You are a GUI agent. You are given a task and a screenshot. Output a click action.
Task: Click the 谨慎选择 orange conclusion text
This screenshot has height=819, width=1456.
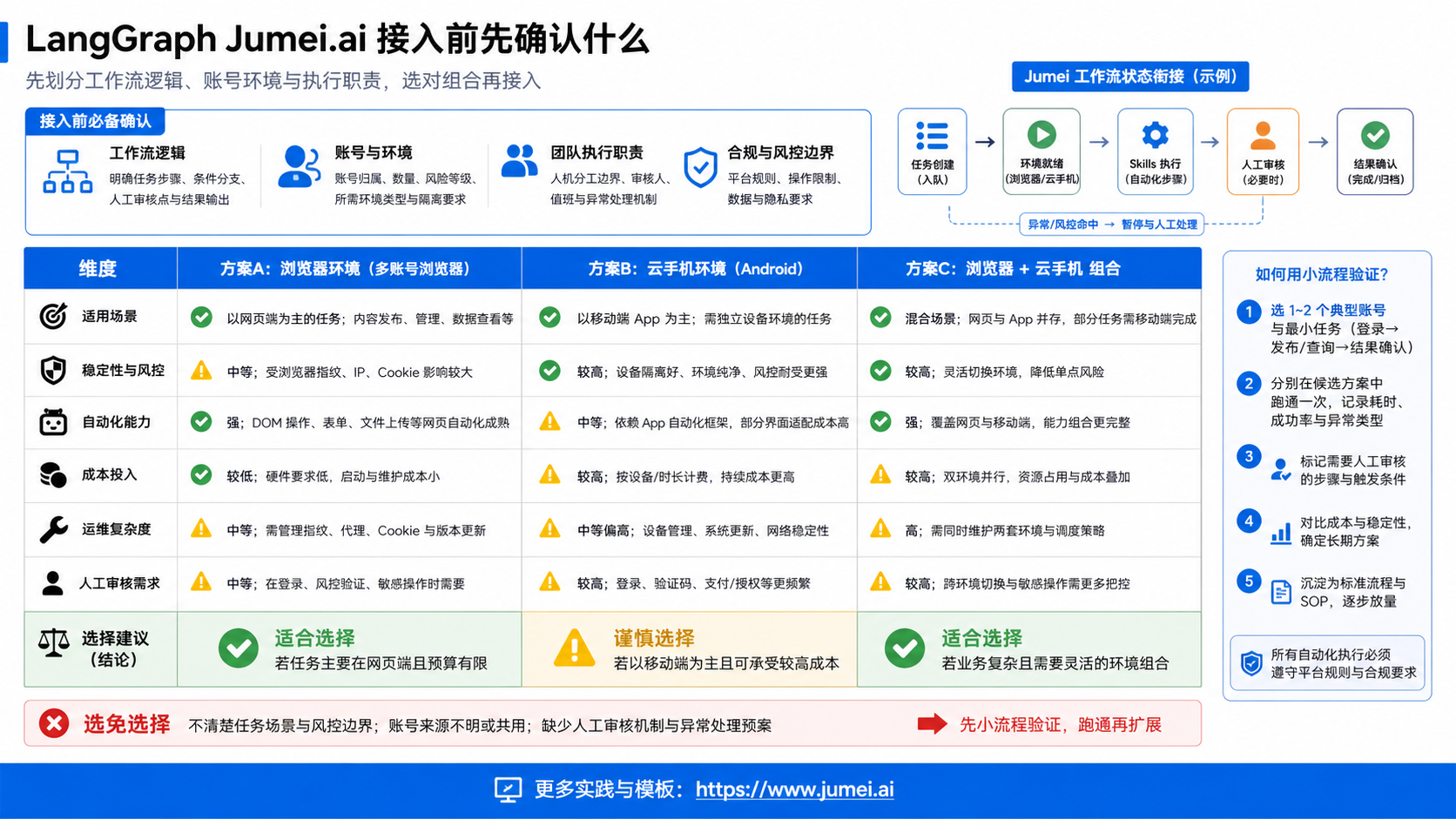click(653, 638)
